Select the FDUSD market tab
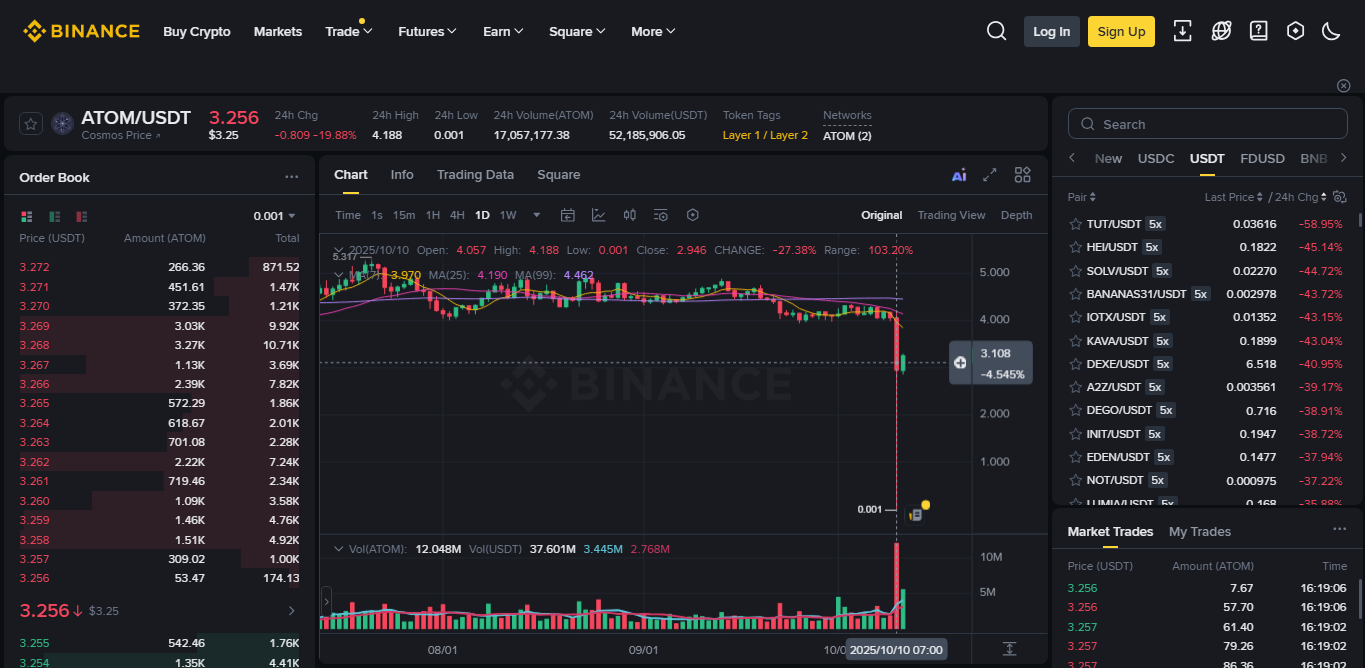The image size is (1365, 668). pos(1262,158)
